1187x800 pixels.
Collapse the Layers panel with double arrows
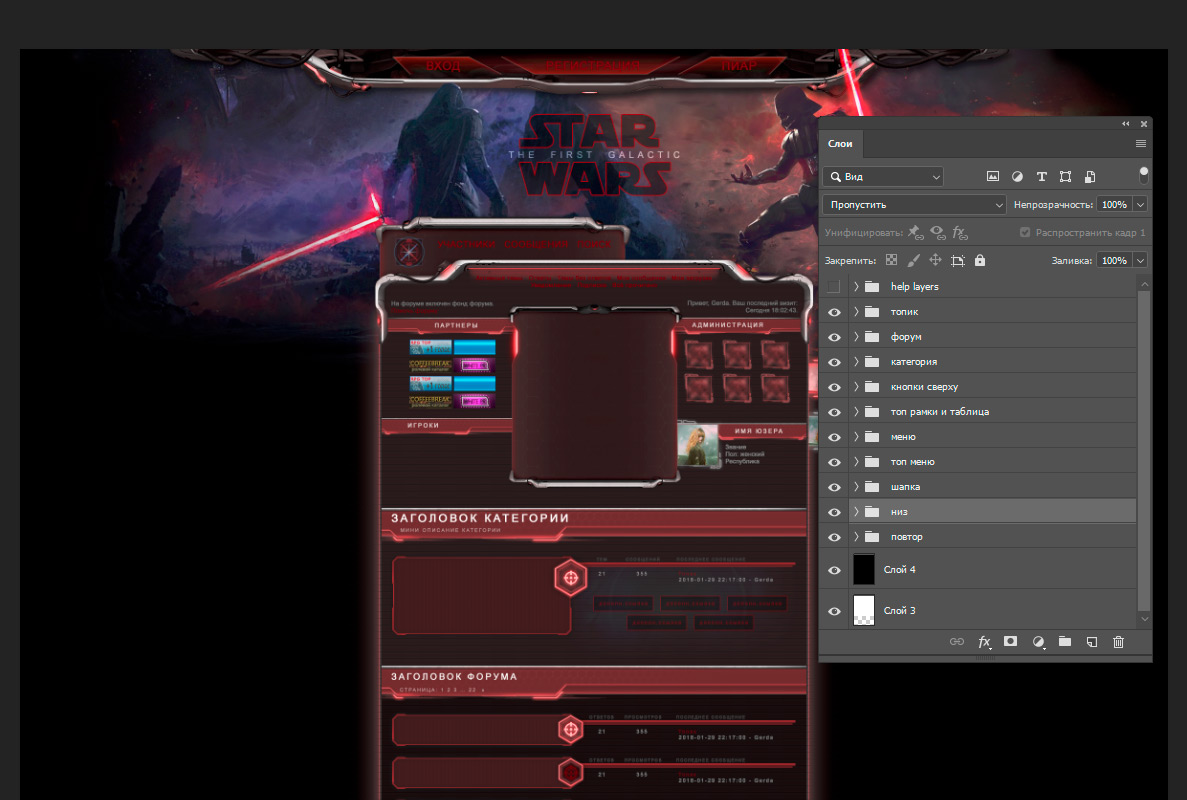coord(1126,124)
